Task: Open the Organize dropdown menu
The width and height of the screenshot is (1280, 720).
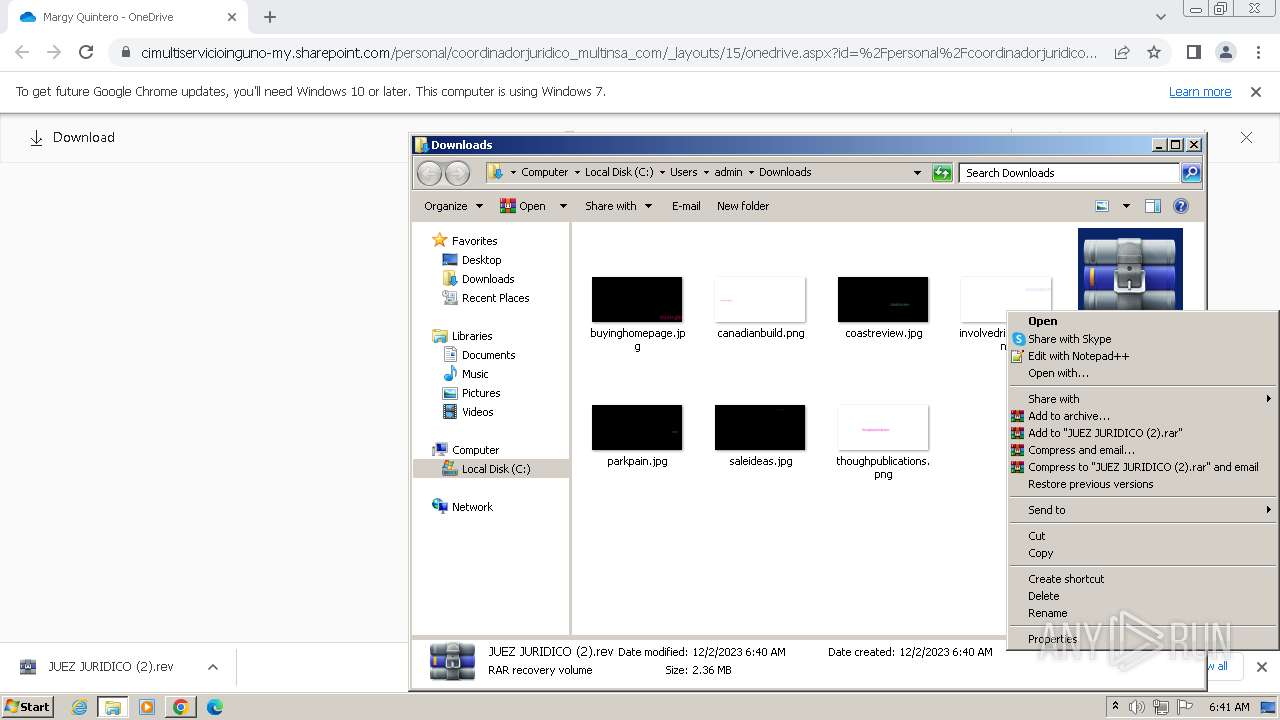Action: click(x=453, y=206)
